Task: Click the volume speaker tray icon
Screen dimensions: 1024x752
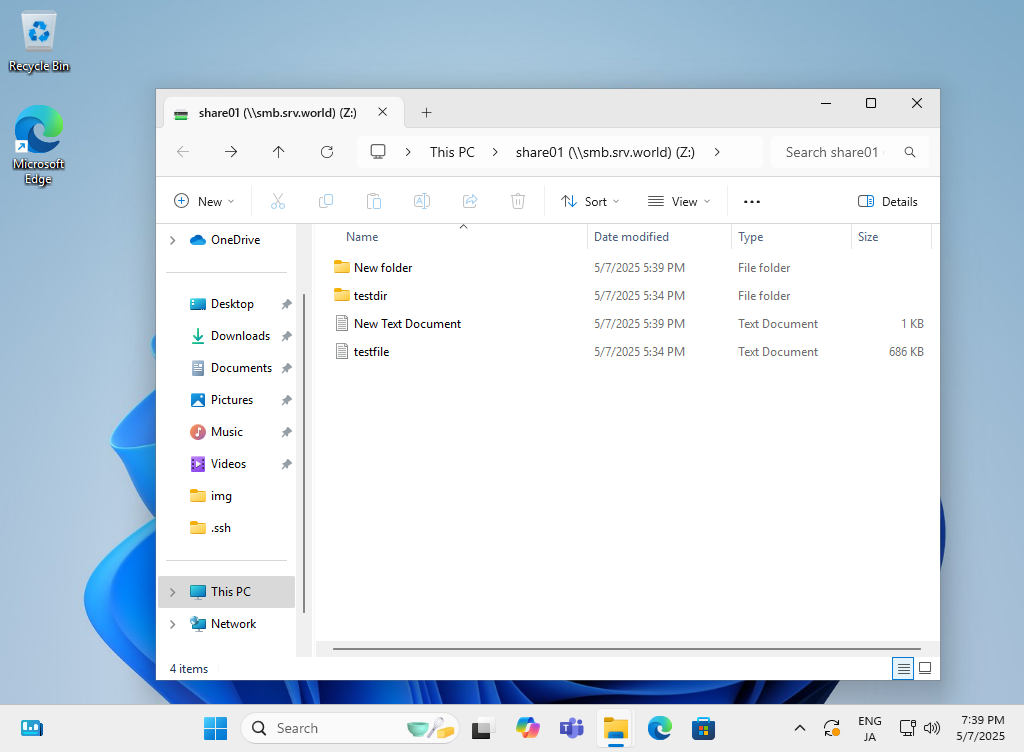Action: point(932,728)
